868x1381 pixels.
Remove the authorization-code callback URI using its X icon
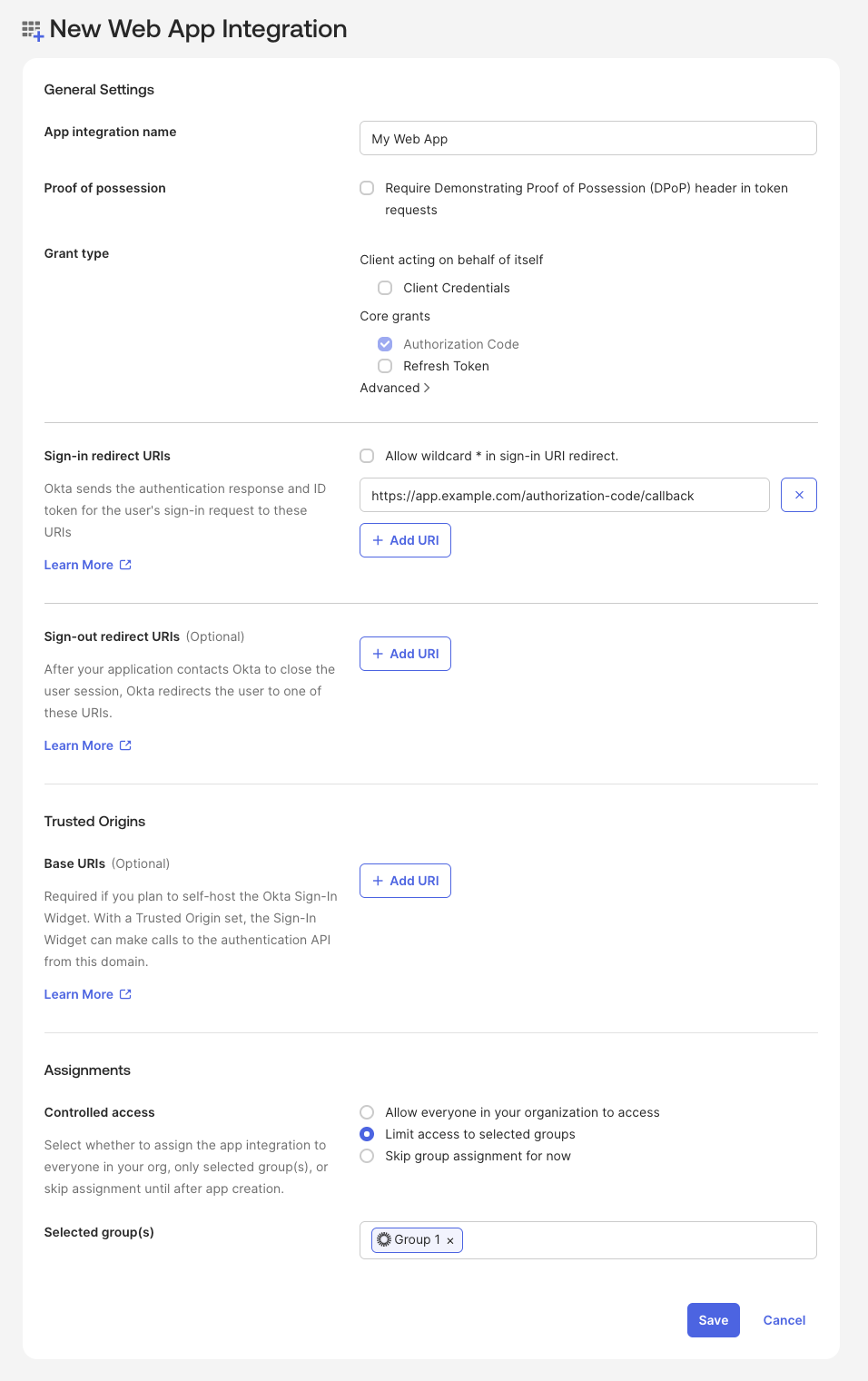pyautogui.click(x=797, y=495)
